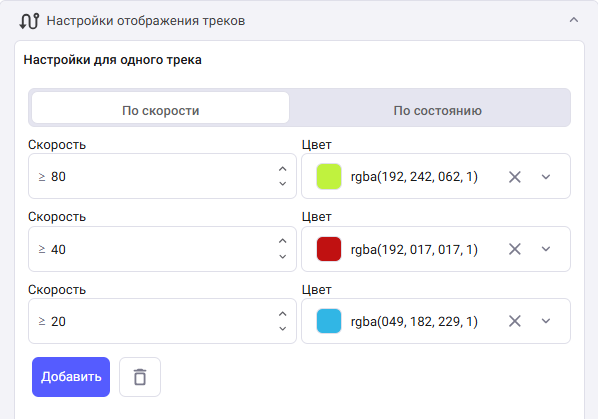Click the lime green color swatch
This screenshot has width=598, height=419.
tap(329, 177)
